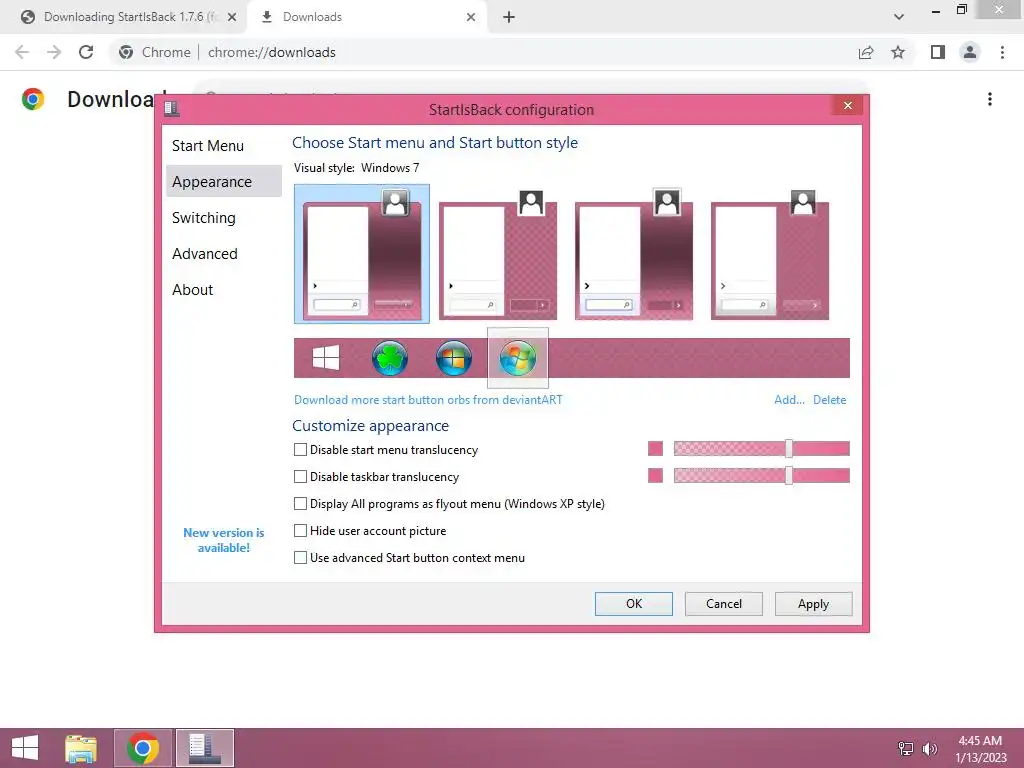The width and height of the screenshot is (1024, 768).
Task: Open the Chrome profile avatar
Action: tap(970, 52)
